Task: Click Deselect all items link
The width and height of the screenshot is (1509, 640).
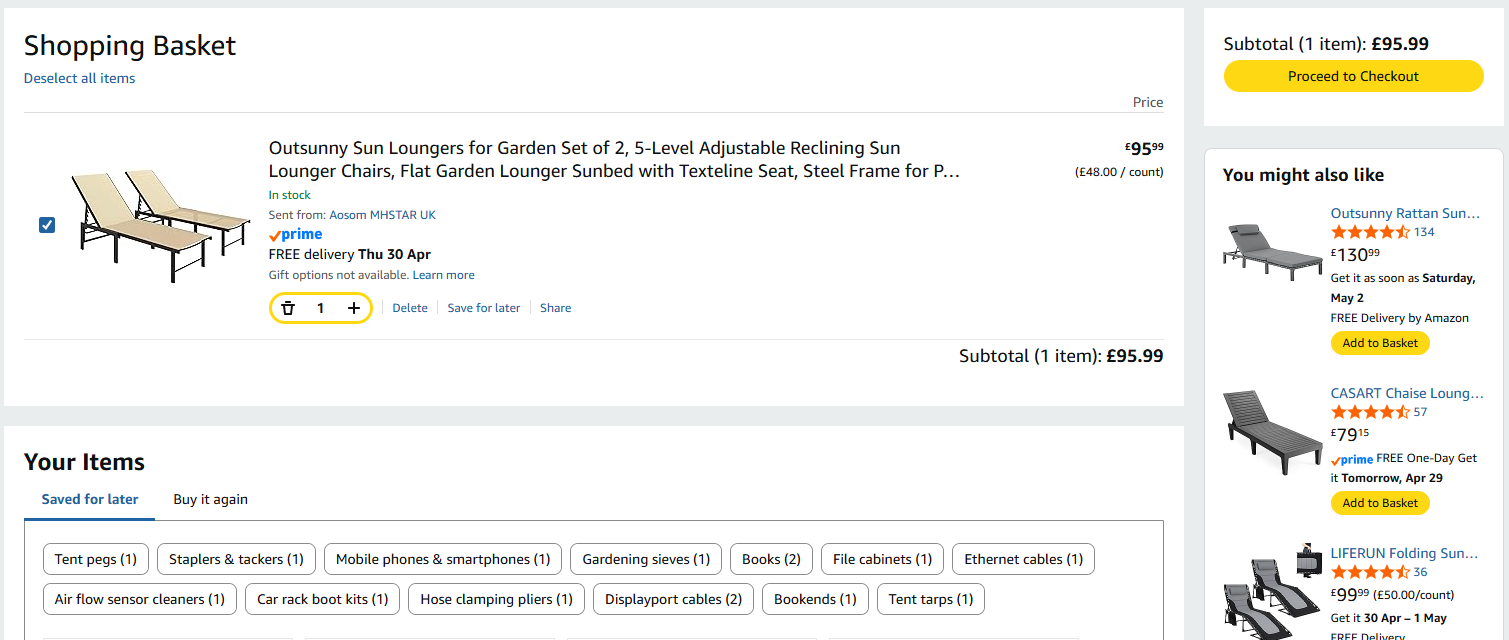Action: (79, 78)
